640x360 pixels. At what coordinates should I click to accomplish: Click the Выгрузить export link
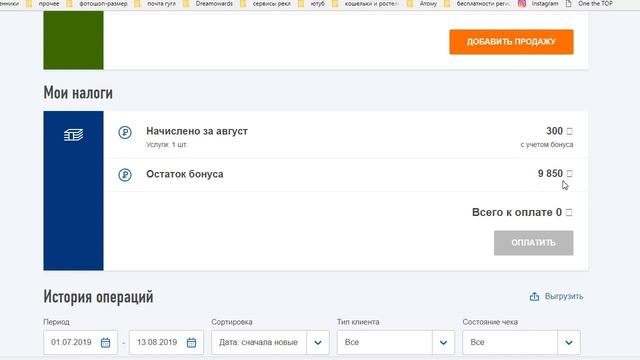564,296
